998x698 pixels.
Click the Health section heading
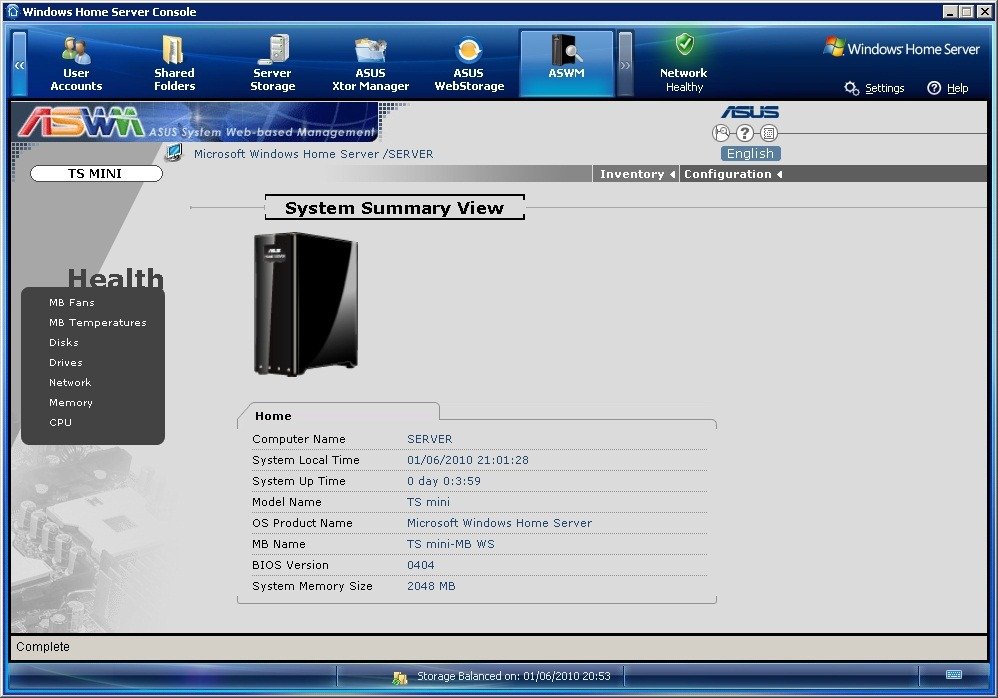click(x=115, y=278)
